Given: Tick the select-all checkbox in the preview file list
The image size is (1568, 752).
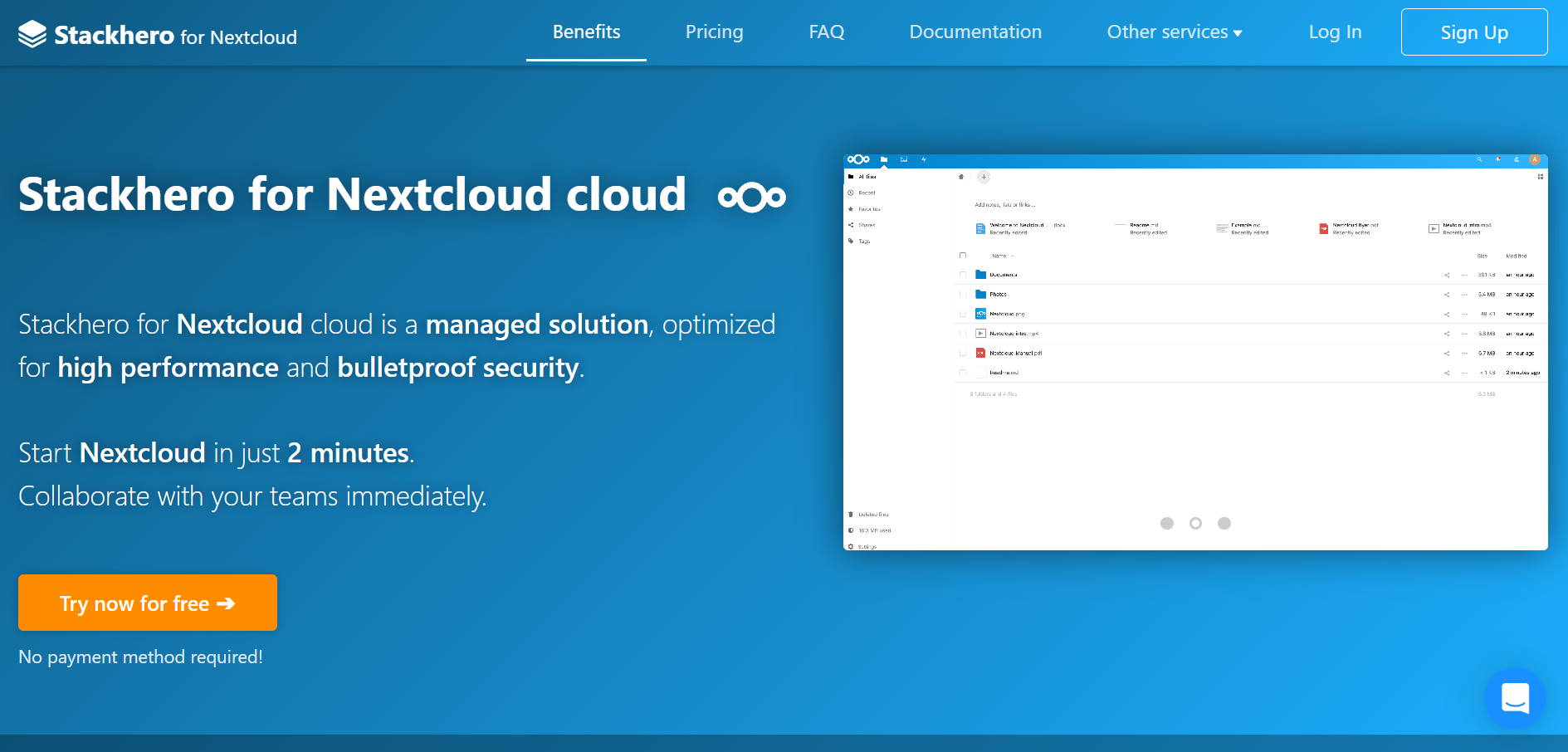Looking at the screenshot, I should coord(963,256).
